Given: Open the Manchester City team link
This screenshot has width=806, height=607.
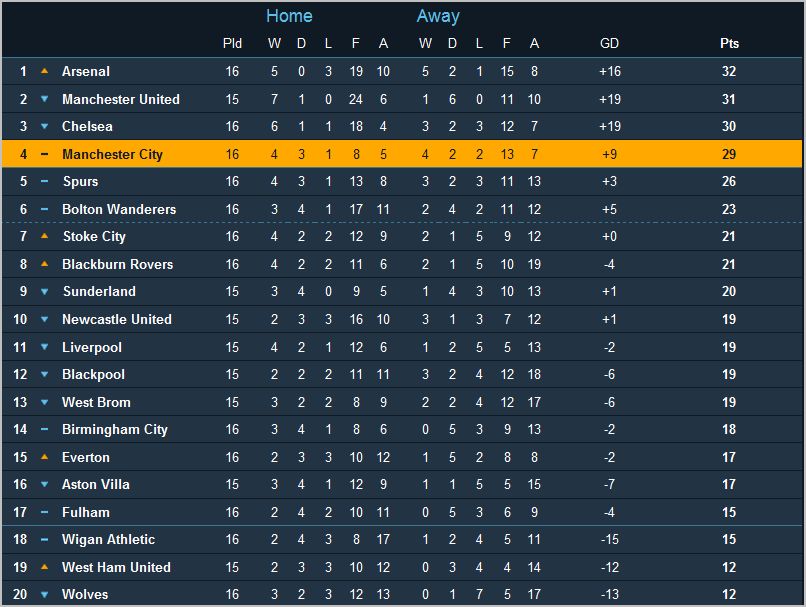Looking at the screenshot, I should [112, 154].
